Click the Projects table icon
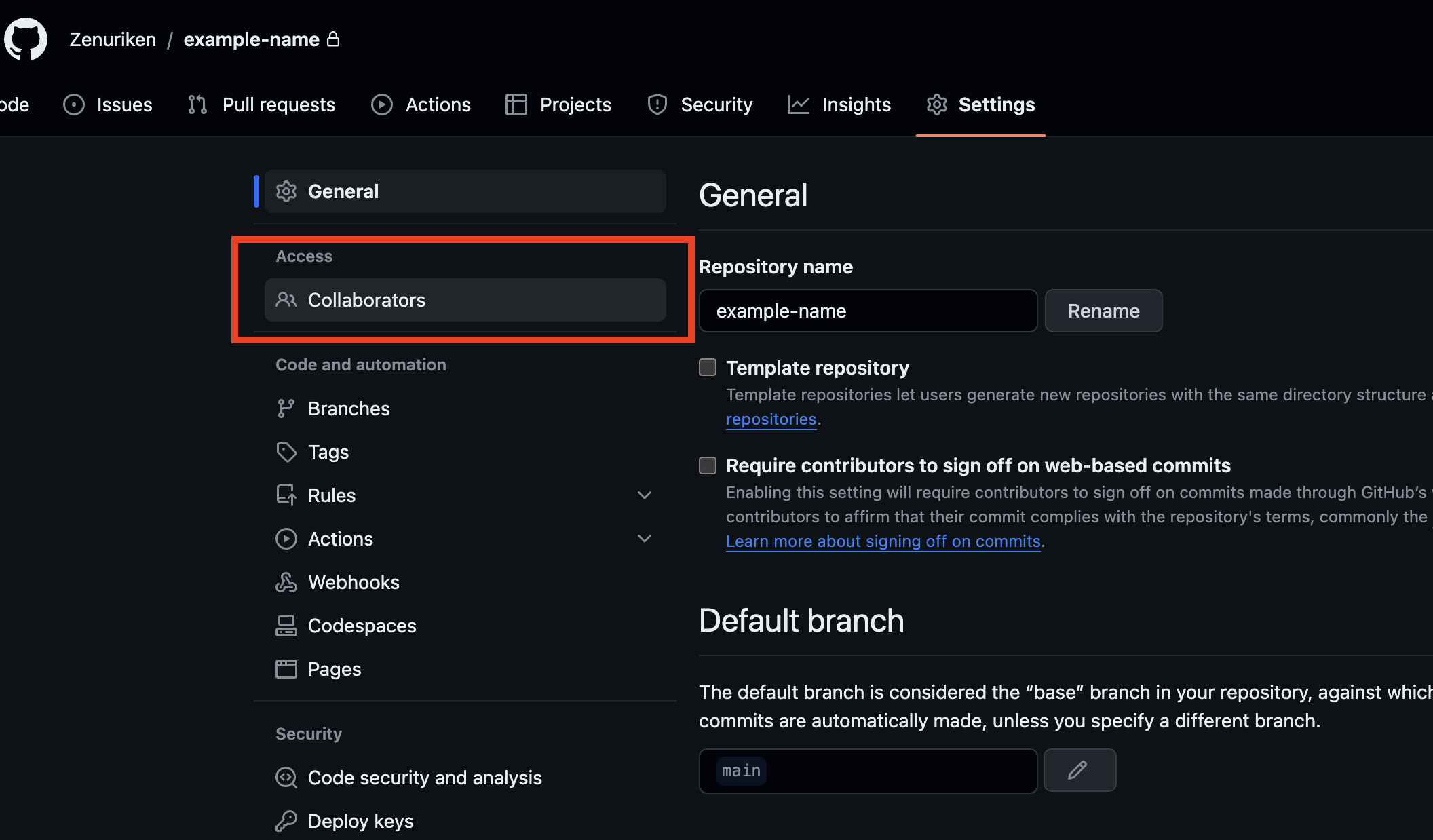Image resolution: width=1433 pixels, height=840 pixels. point(516,104)
